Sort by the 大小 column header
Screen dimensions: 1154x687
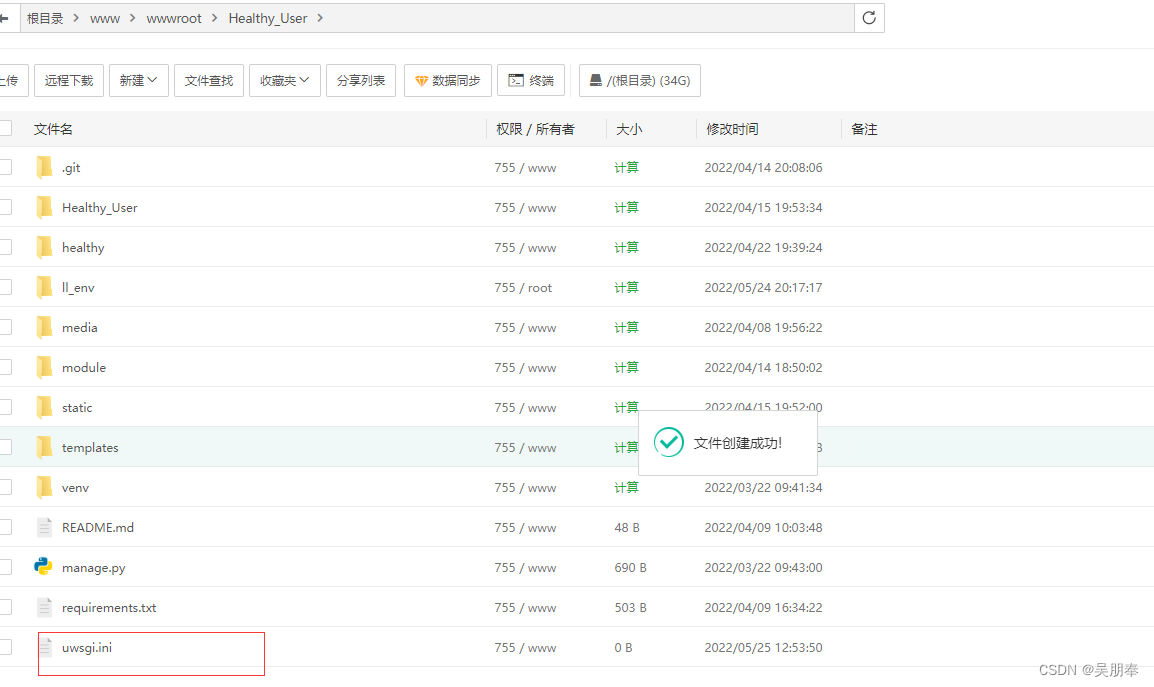(x=629, y=129)
